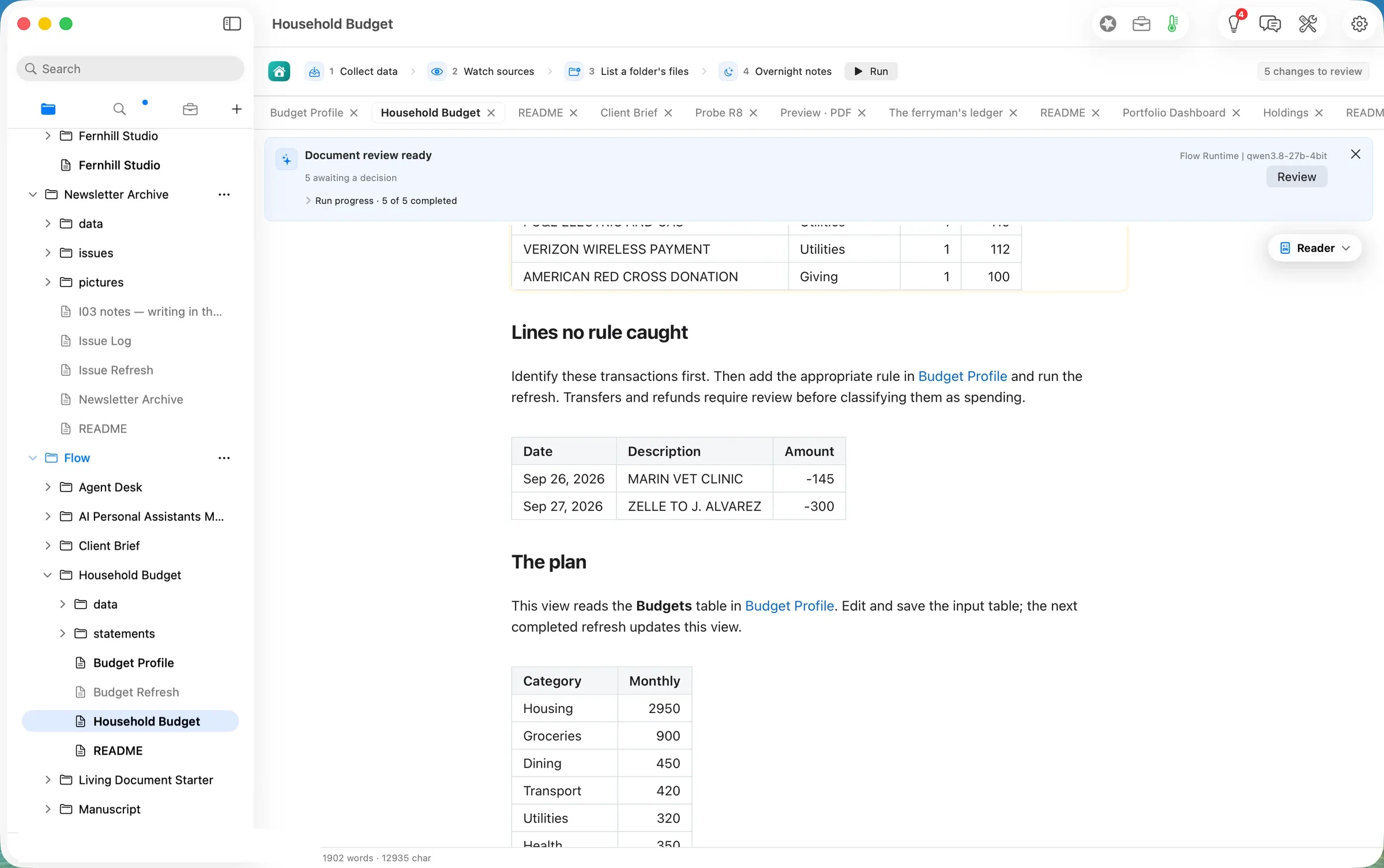Image resolution: width=1384 pixels, height=868 pixels.
Task: Toggle the sidebar panel icon
Action: 232,24
